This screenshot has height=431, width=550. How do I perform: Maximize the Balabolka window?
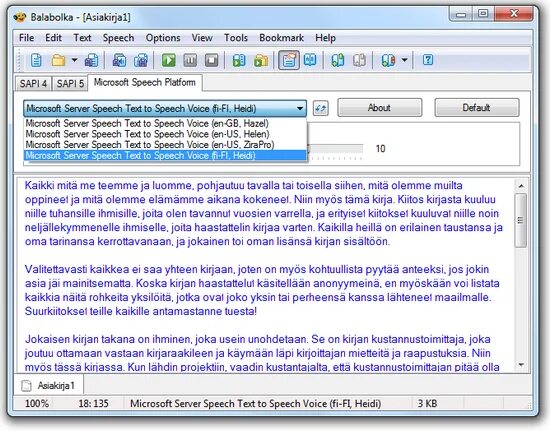click(483, 14)
